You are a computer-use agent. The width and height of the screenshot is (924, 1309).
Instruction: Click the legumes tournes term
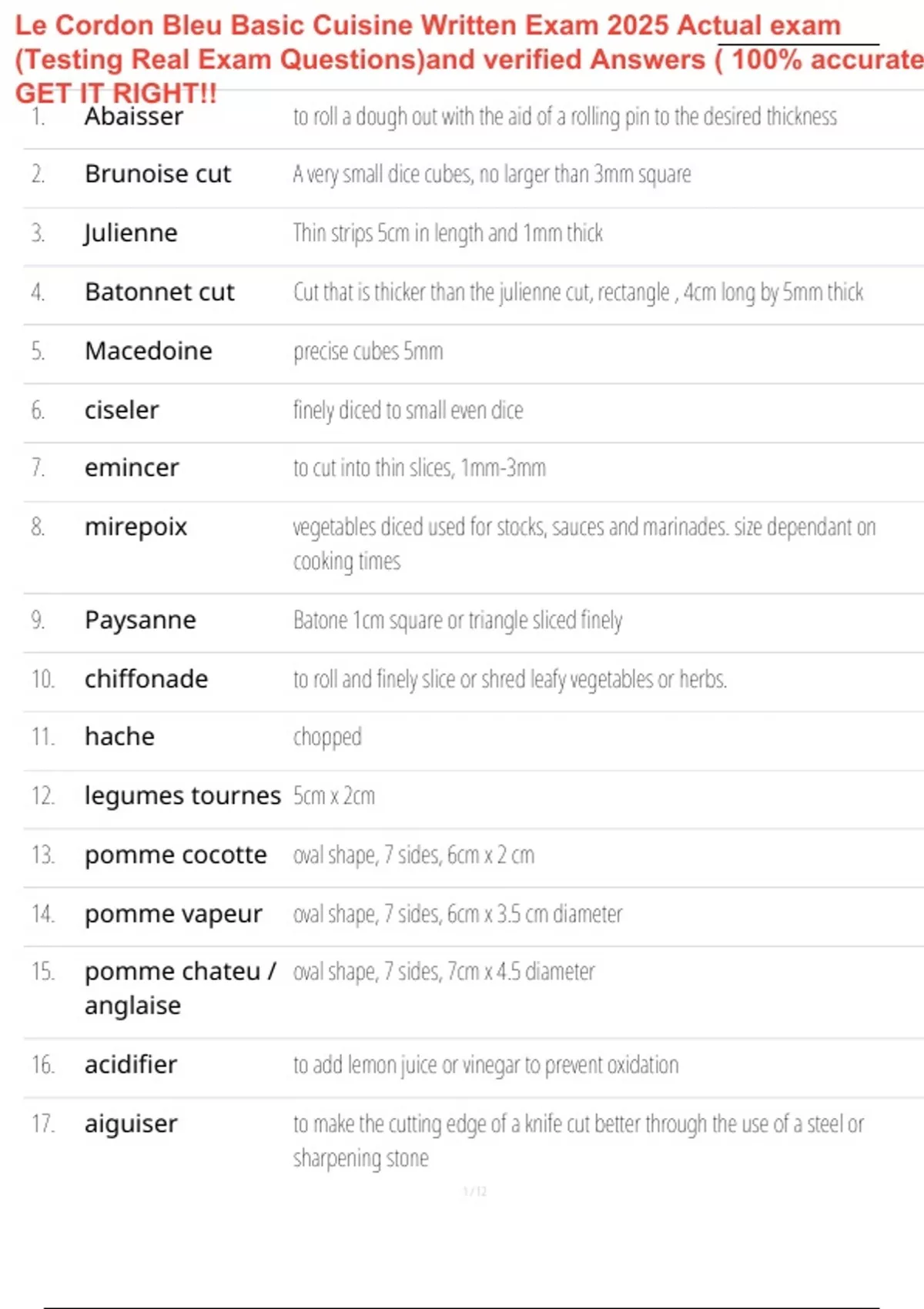(x=182, y=795)
